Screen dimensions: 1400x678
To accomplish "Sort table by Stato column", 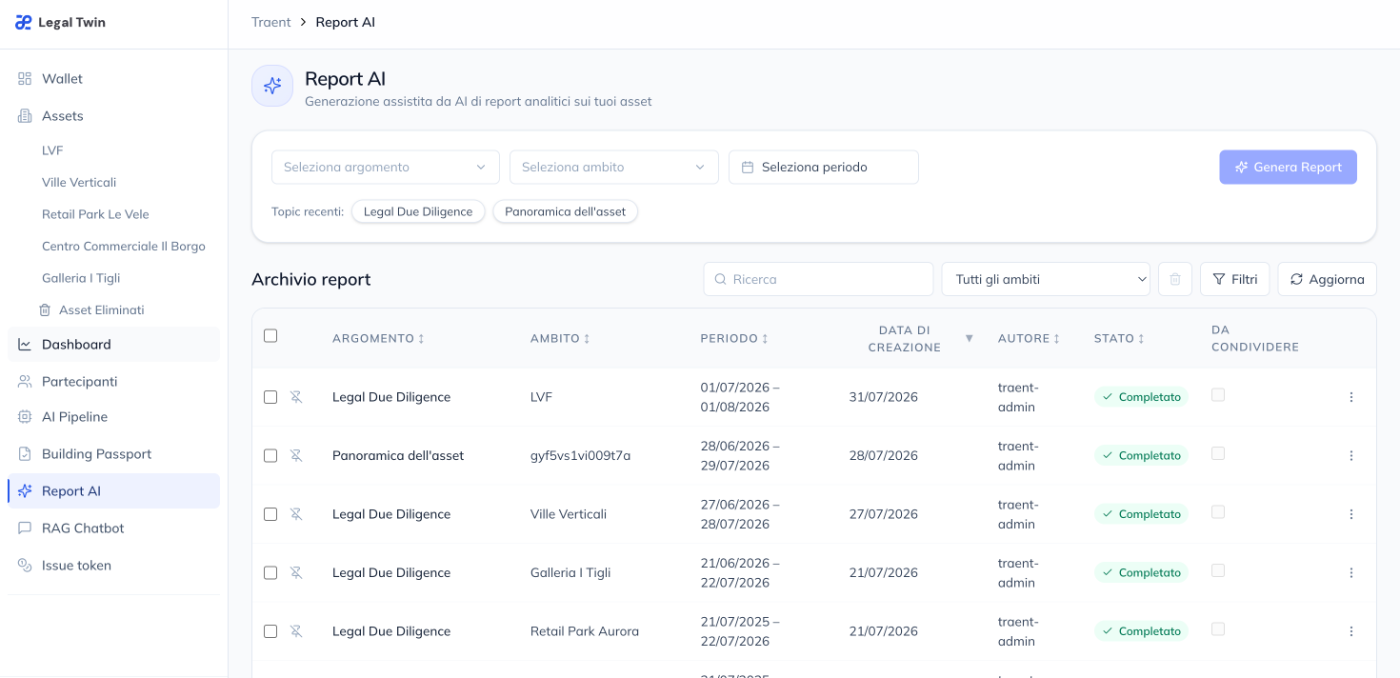I will point(1119,339).
